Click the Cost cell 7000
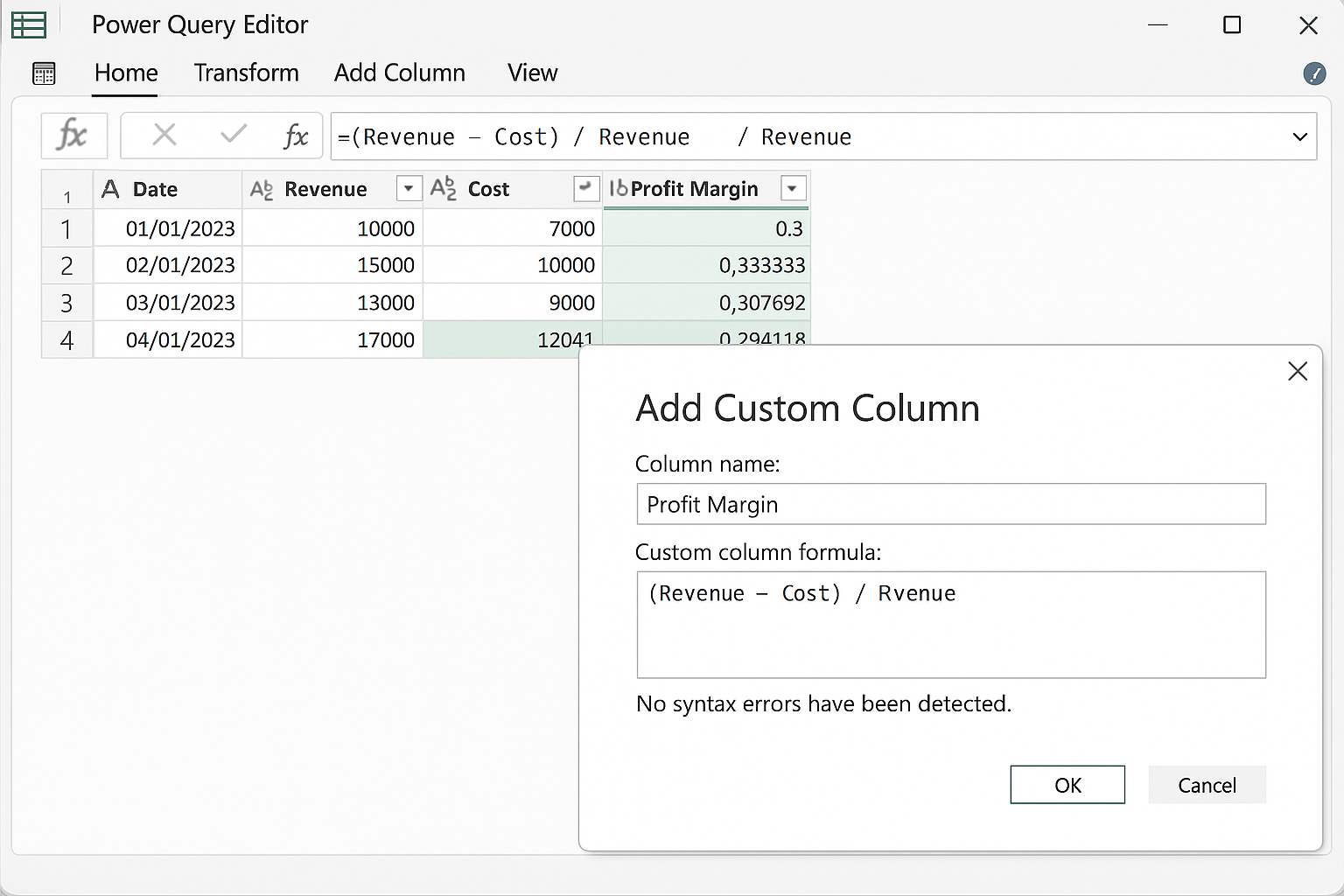Screen dimensions: 1344x896 [x=514, y=228]
